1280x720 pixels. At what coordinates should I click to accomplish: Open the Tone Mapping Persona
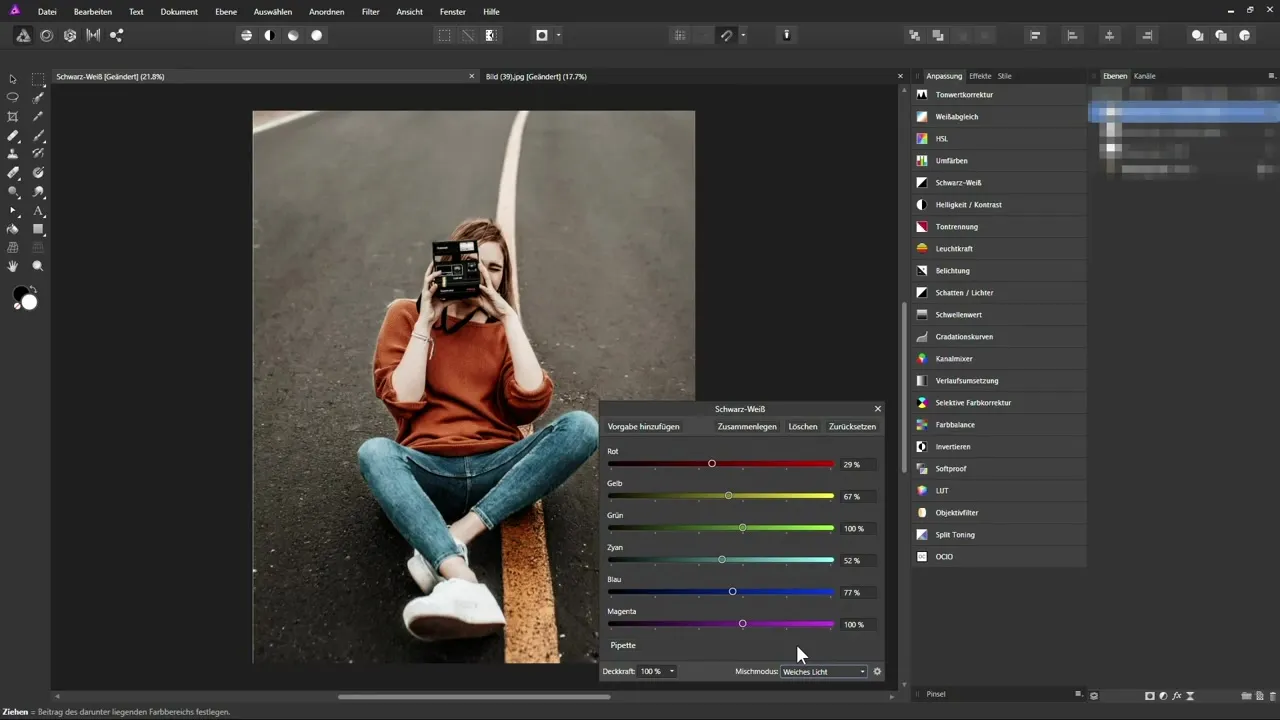pyautogui.click(x=93, y=35)
